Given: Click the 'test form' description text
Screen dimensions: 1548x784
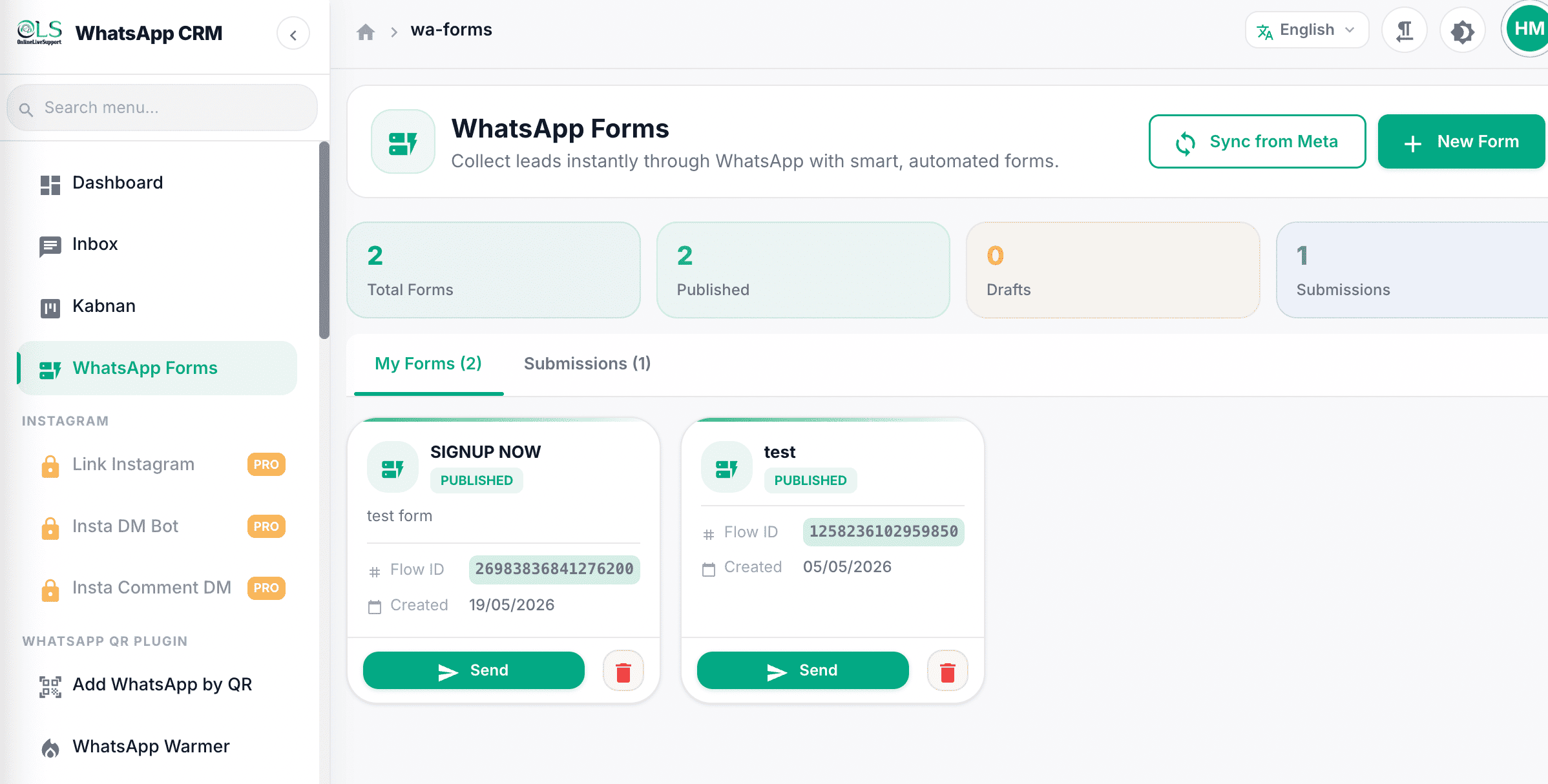Looking at the screenshot, I should pyautogui.click(x=399, y=516).
